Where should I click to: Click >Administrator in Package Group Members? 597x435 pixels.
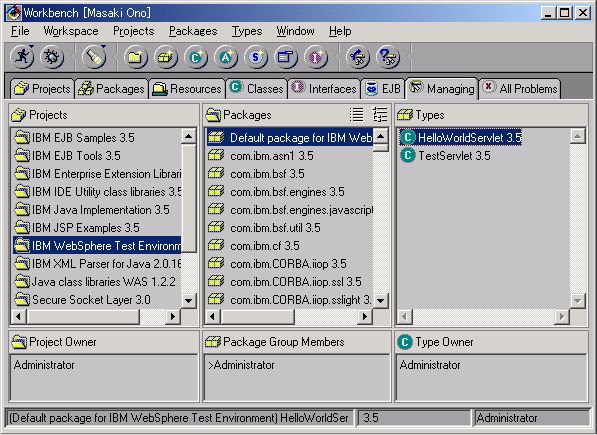pyautogui.click(x=241, y=365)
